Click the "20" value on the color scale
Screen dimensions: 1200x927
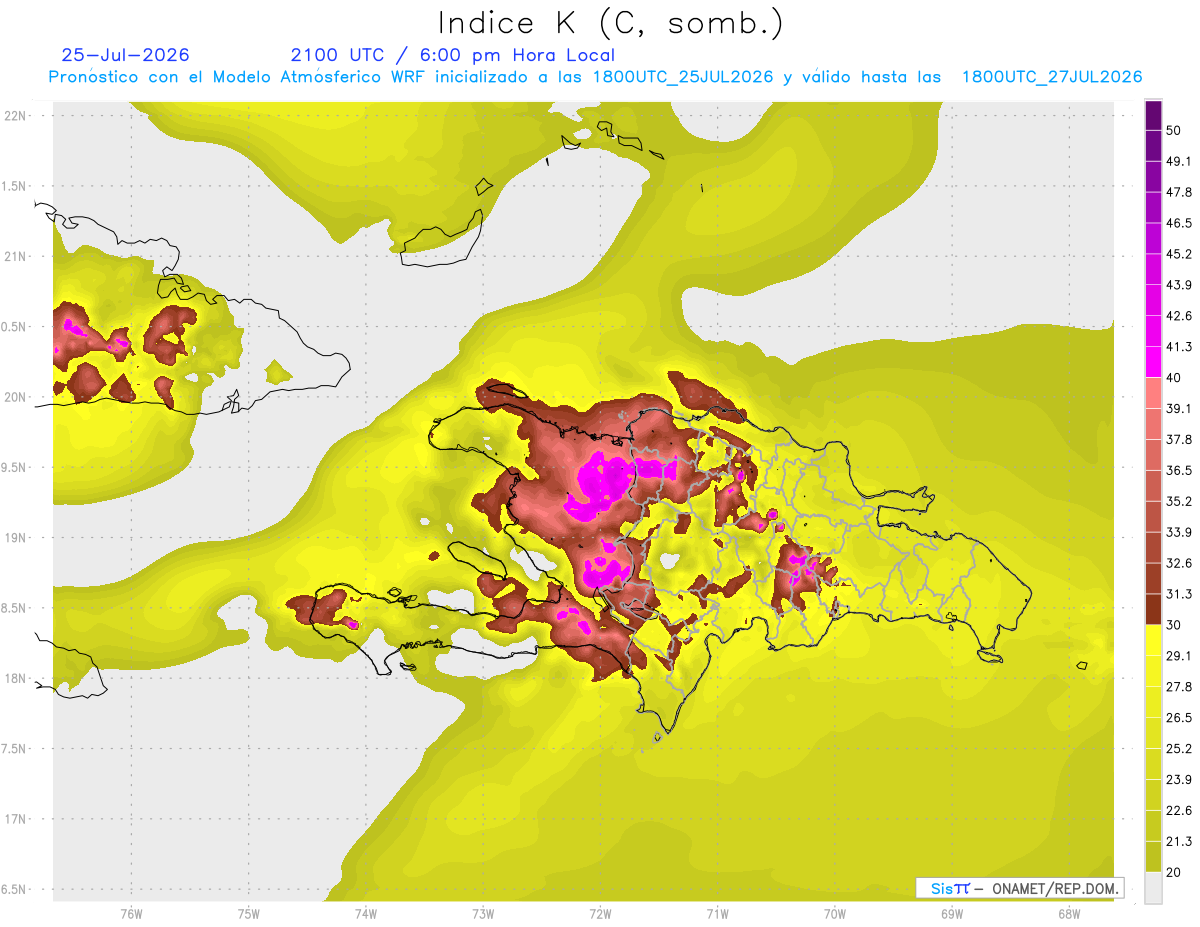point(1176,872)
